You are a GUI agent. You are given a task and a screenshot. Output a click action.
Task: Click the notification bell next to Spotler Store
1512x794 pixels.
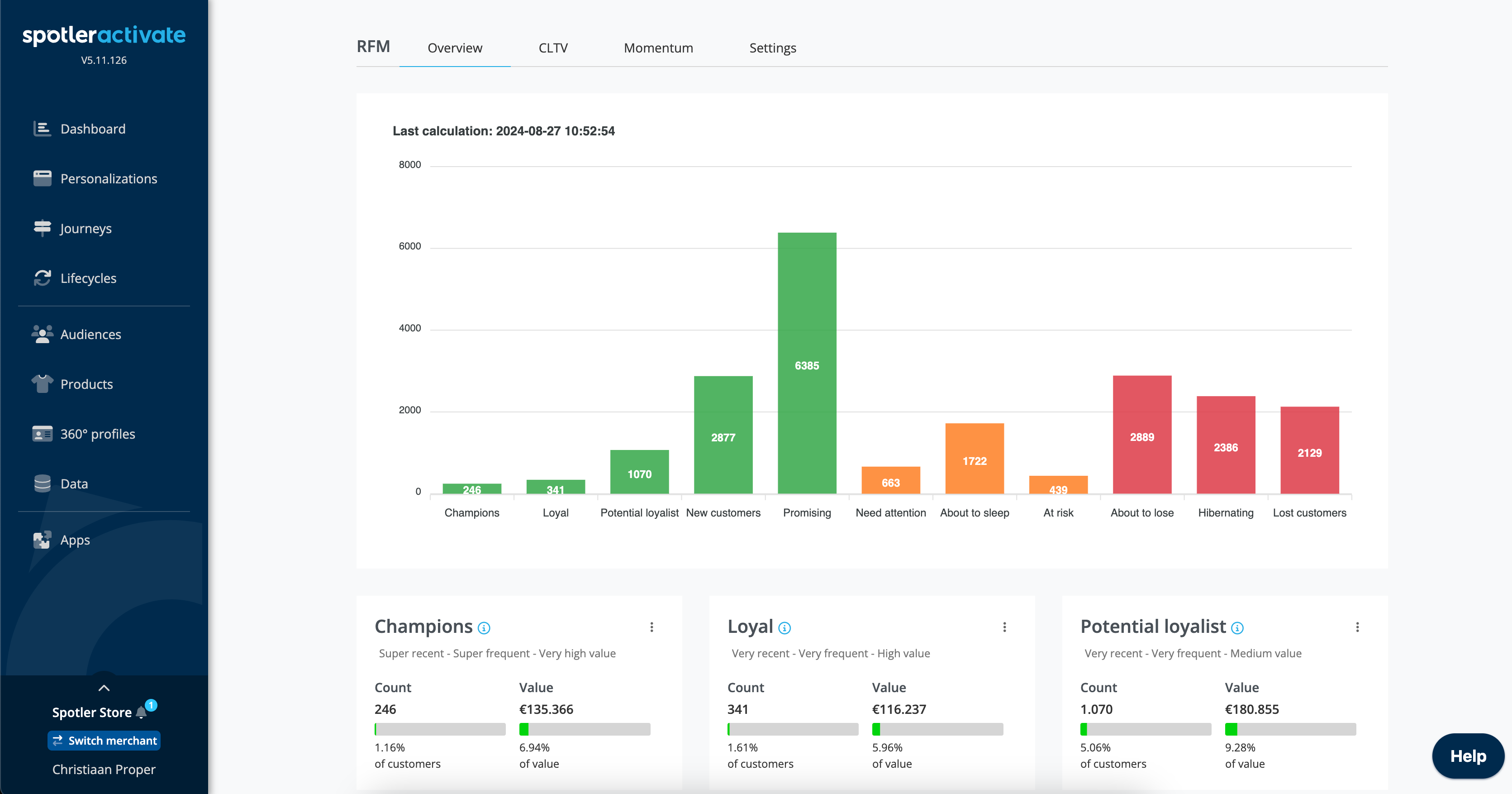click(x=142, y=713)
